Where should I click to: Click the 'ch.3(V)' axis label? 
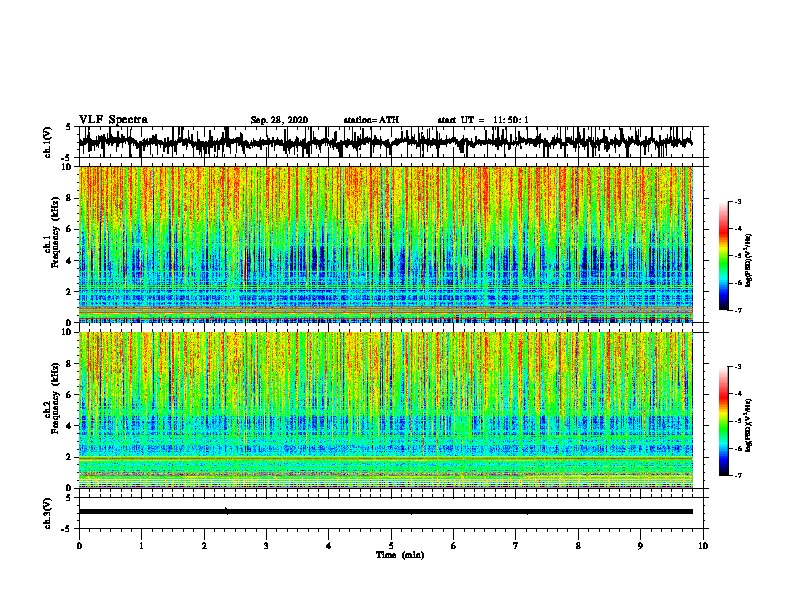tap(48, 513)
